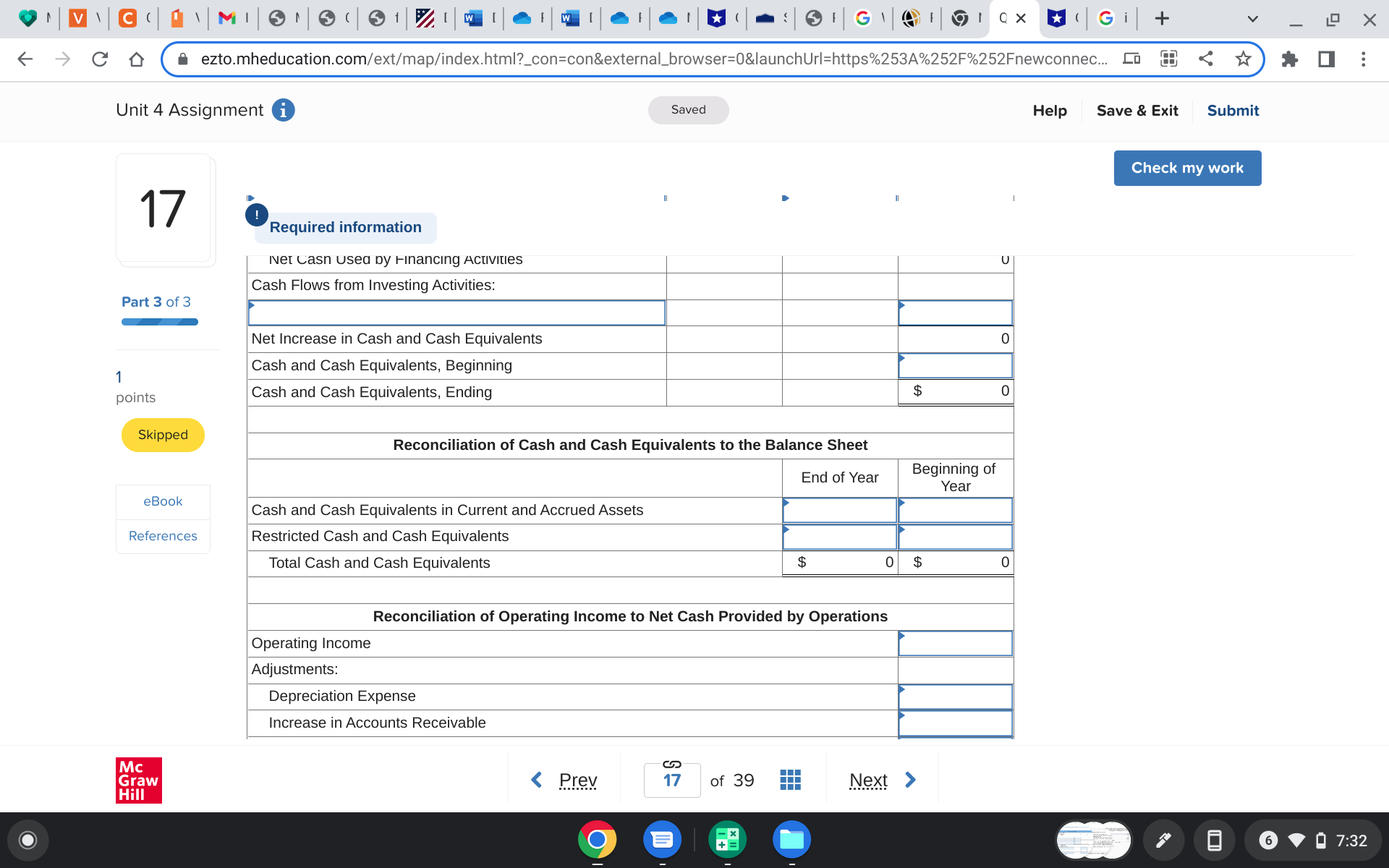Viewport: 1389px width, 868px height.
Task: Open the Files app in the shelf
Action: pyautogui.click(x=791, y=839)
